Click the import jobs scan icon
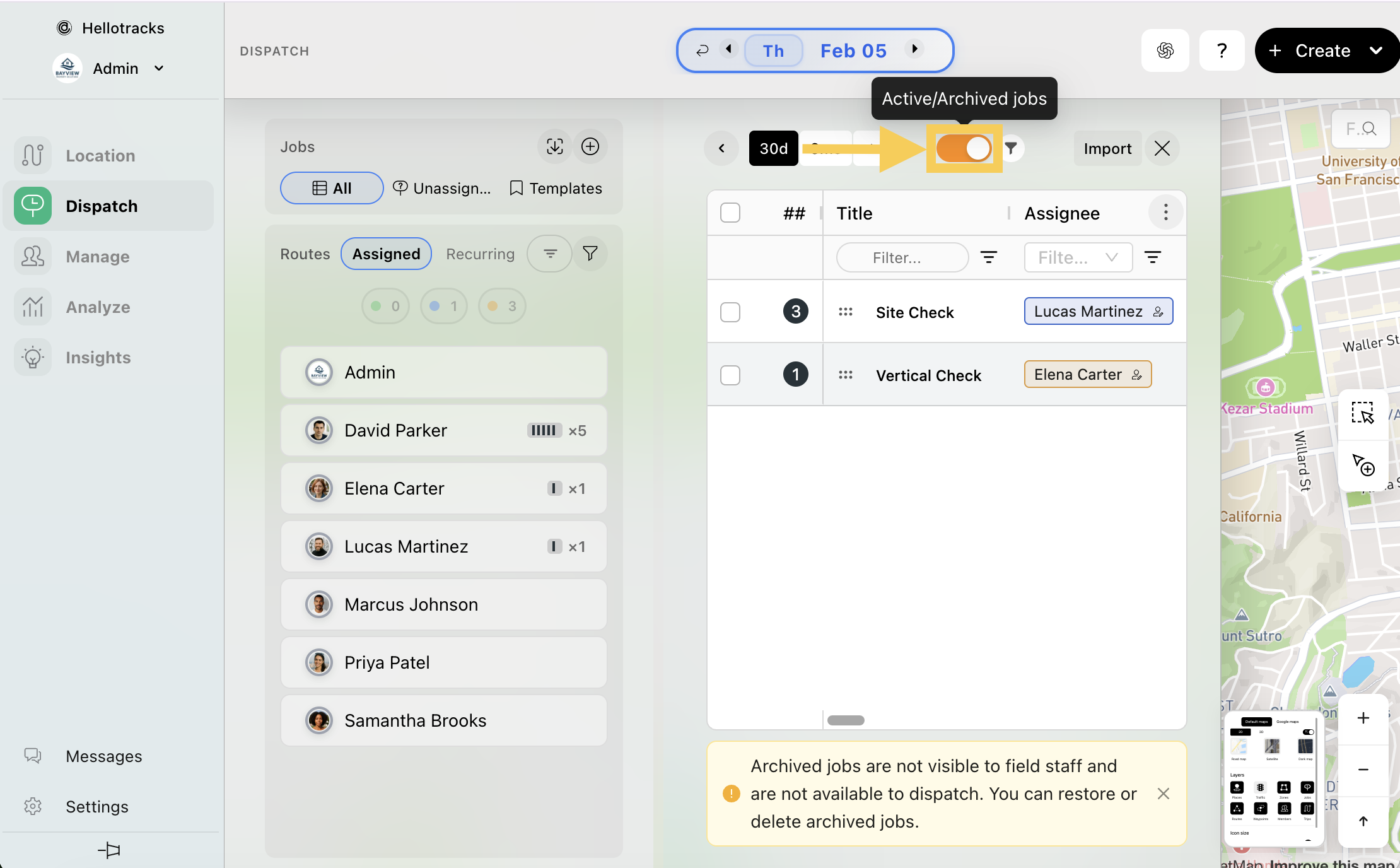Image resolution: width=1400 pixels, height=868 pixels. [554, 146]
